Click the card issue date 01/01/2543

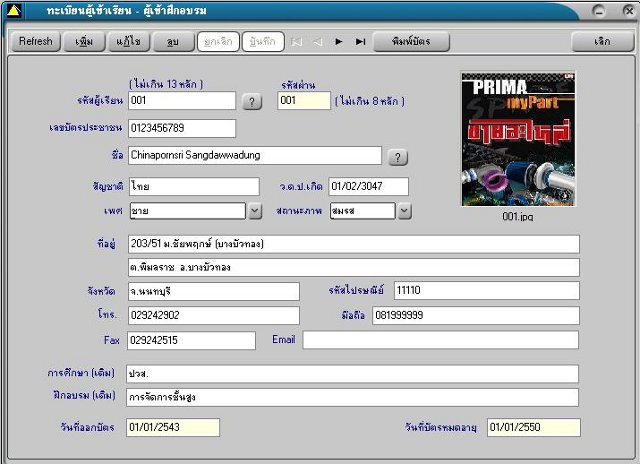pos(173,427)
